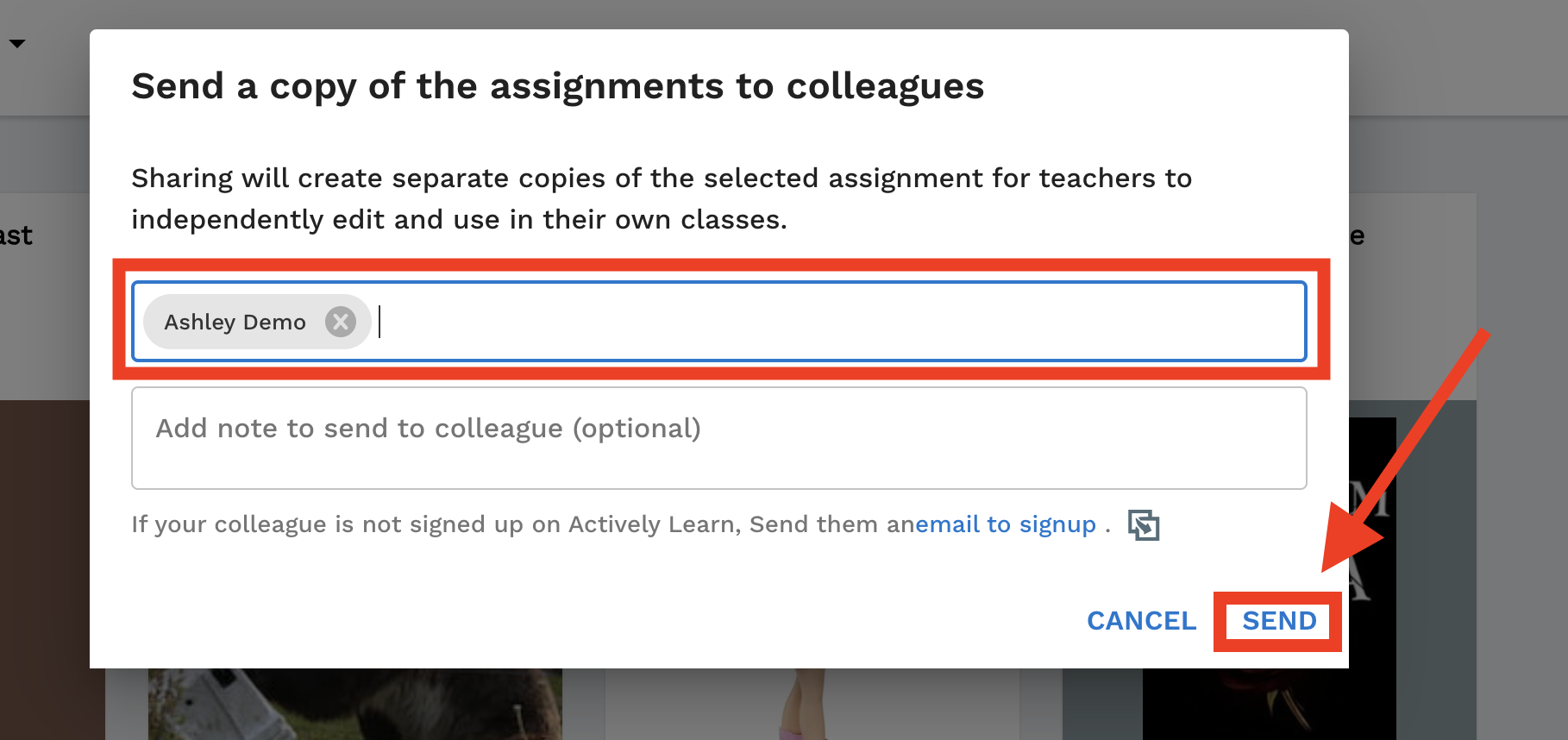
Task: Open the email to signup link
Action: [x=1006, y=524]
